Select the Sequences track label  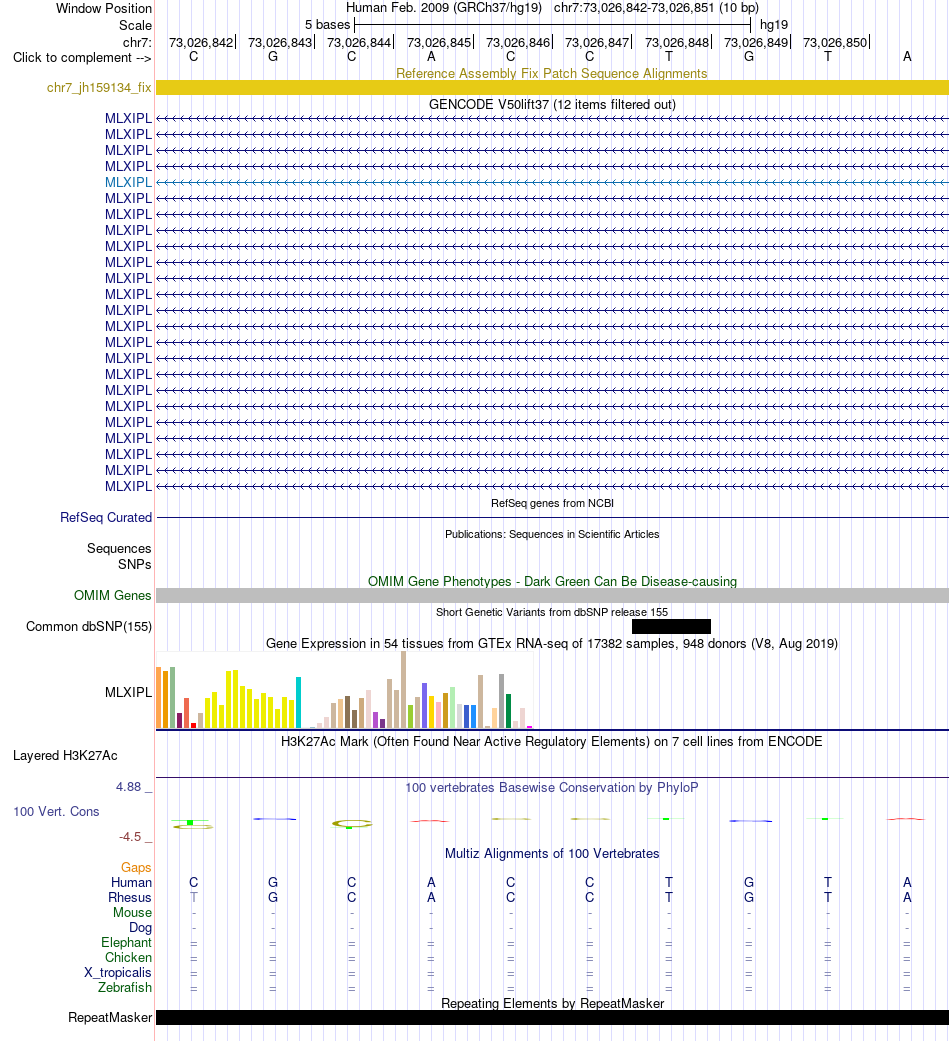119,548
